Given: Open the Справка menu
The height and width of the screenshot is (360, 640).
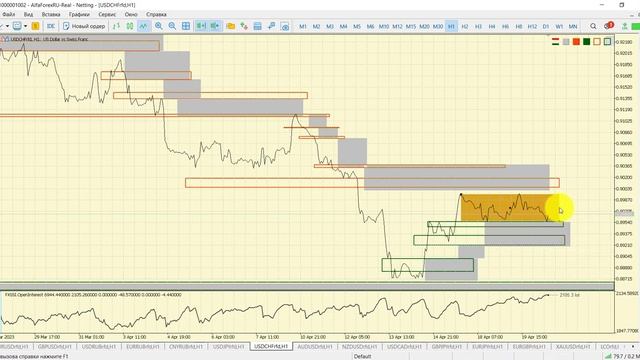Looking at the screenshot, I should [156, 14].
